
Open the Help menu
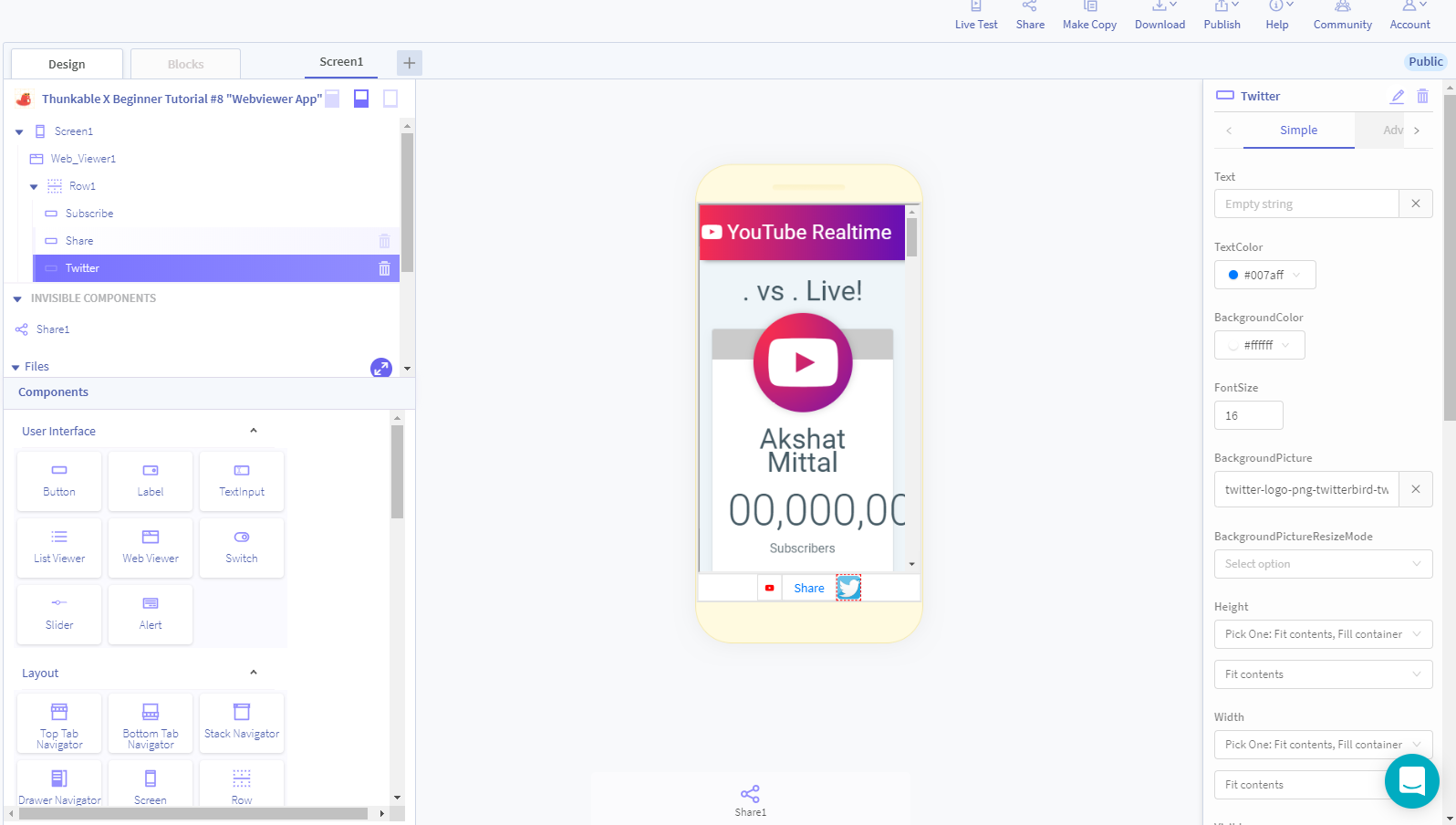click(x=1277, y=16)
